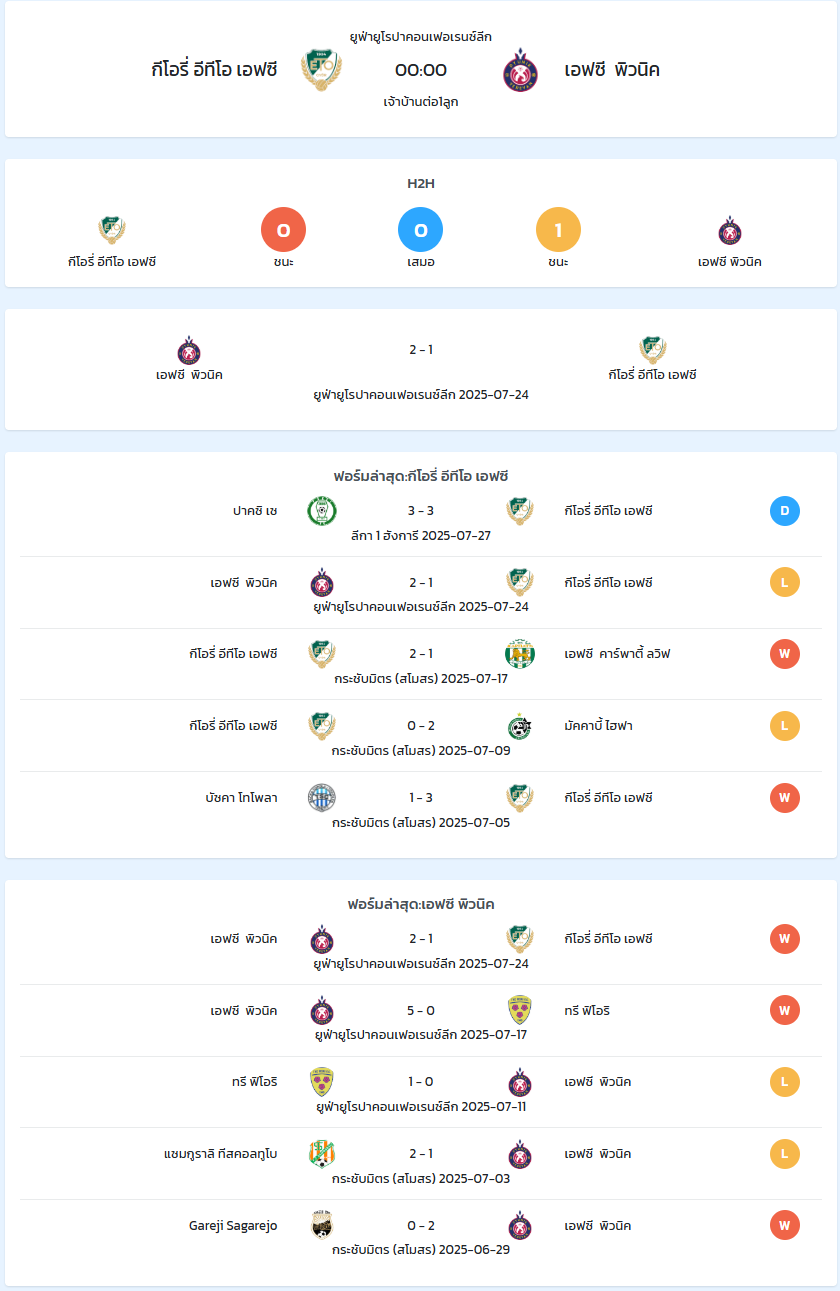
Task: Click the L badge on the Maccabi Haifa row
Action: 785,726
